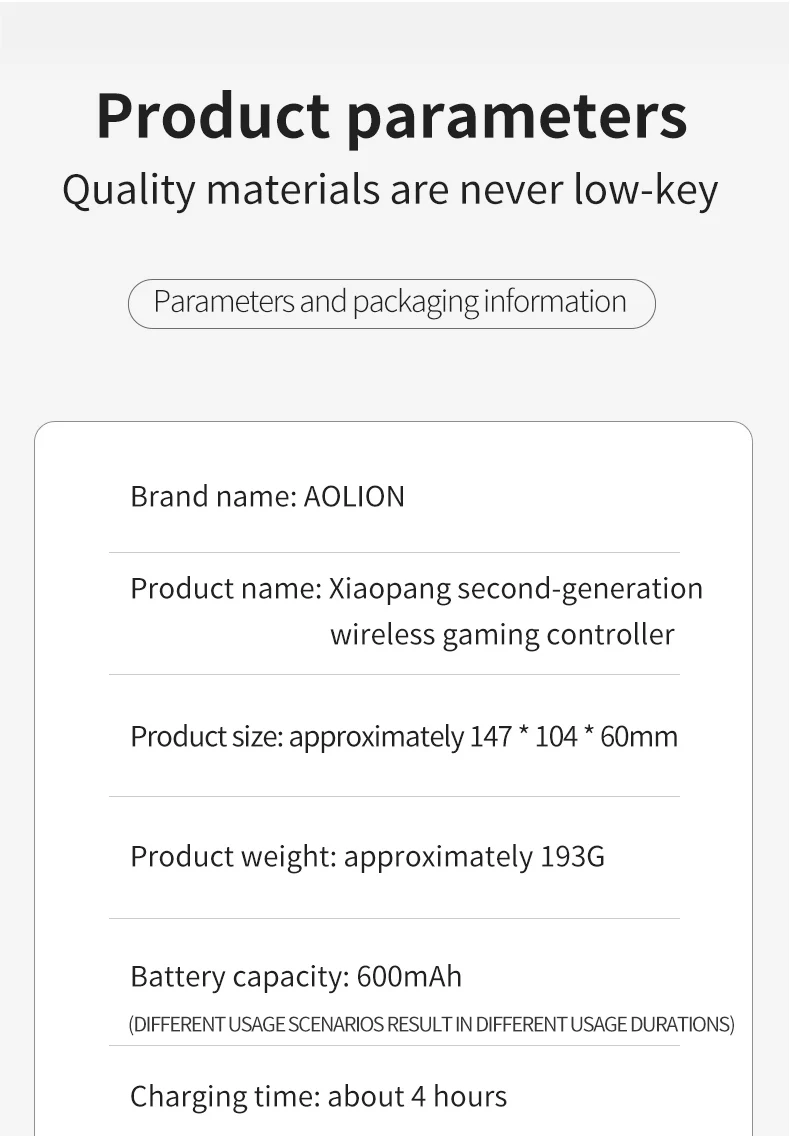
Task: Click the divider line below the brand name row
Action: [394, 552]
